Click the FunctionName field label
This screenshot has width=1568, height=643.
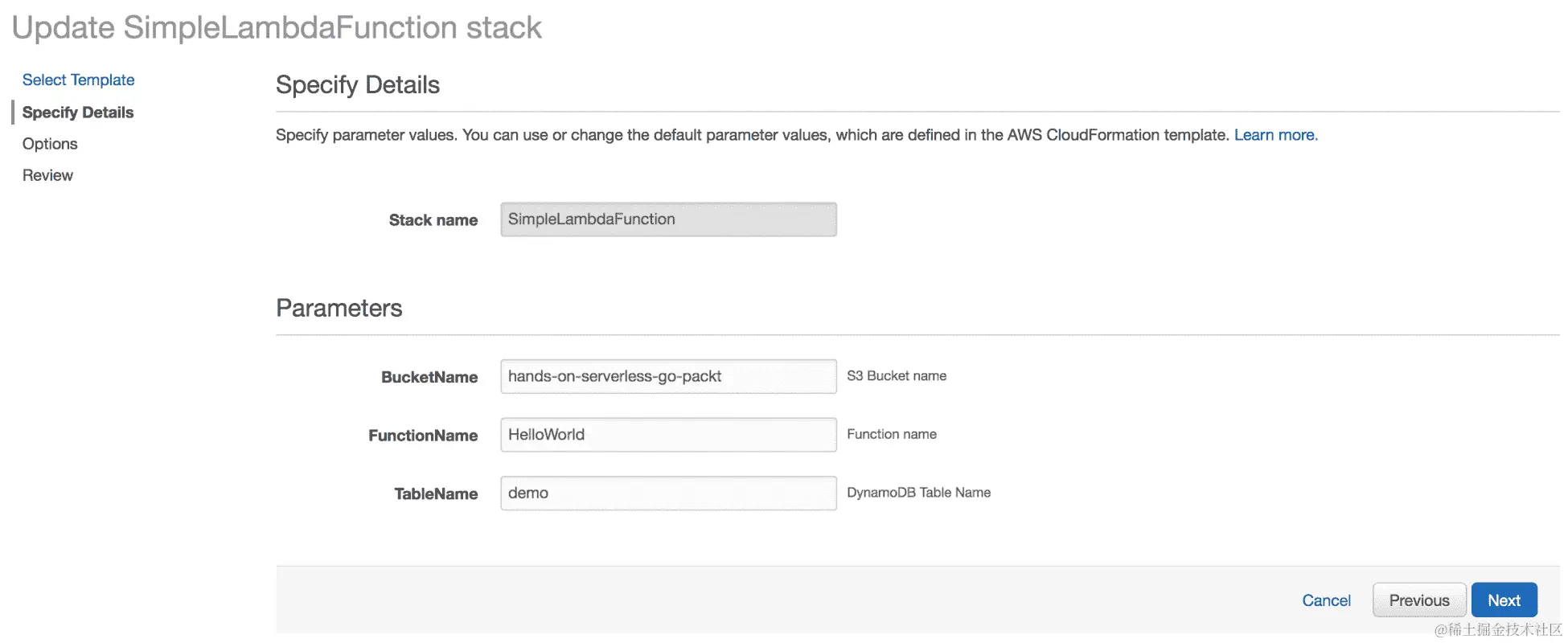pos(423,436)
